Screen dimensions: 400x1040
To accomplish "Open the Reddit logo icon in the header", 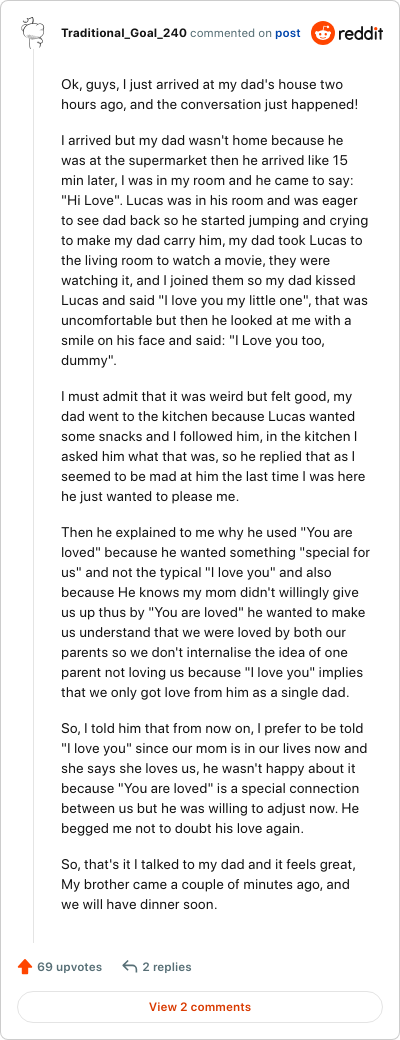I will (323, 32).
